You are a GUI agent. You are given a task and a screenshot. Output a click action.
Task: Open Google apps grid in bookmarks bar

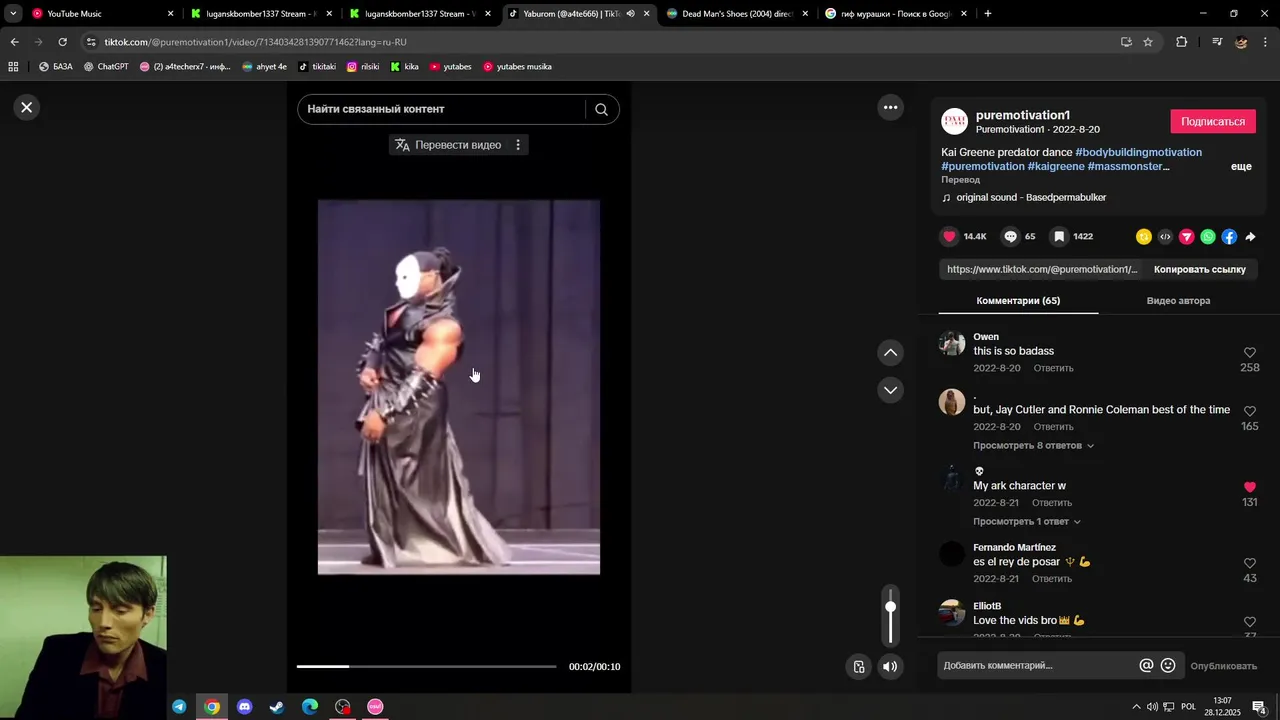(x=13, y=67)
